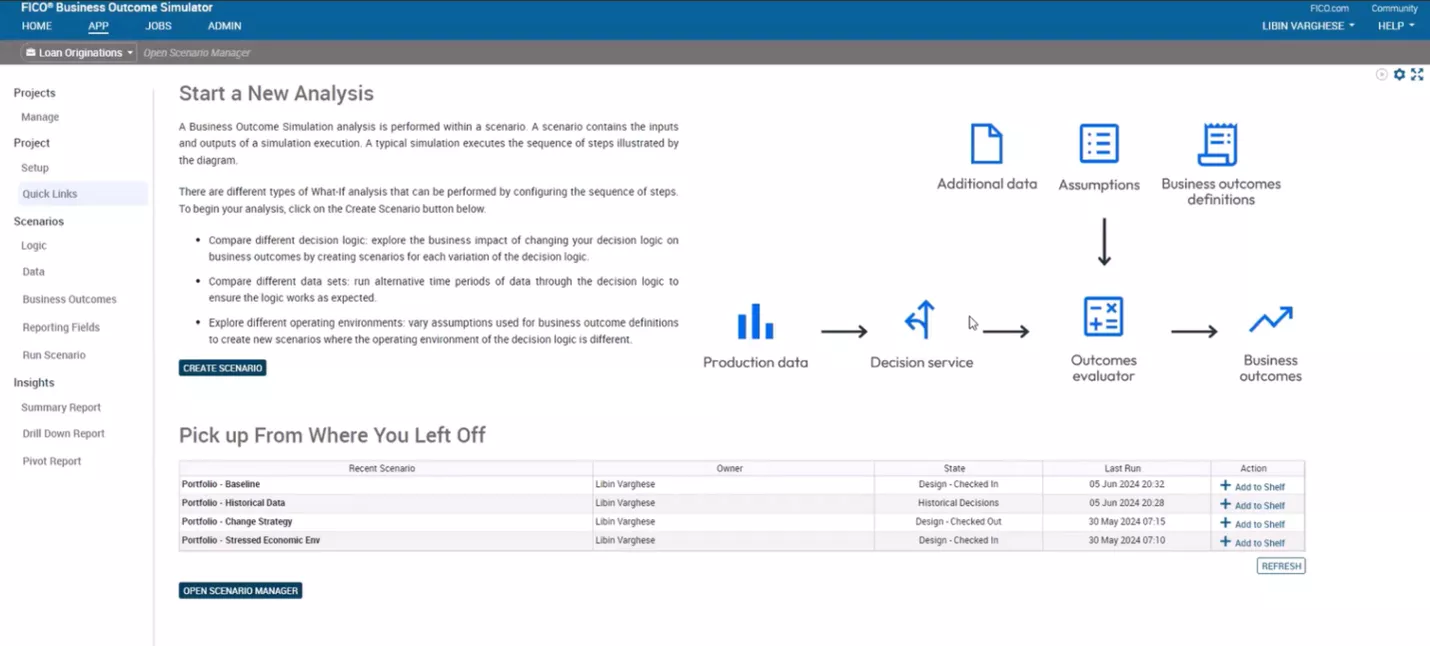
Task: Open Summary Report under Insights
Action: tap(61, 407)
